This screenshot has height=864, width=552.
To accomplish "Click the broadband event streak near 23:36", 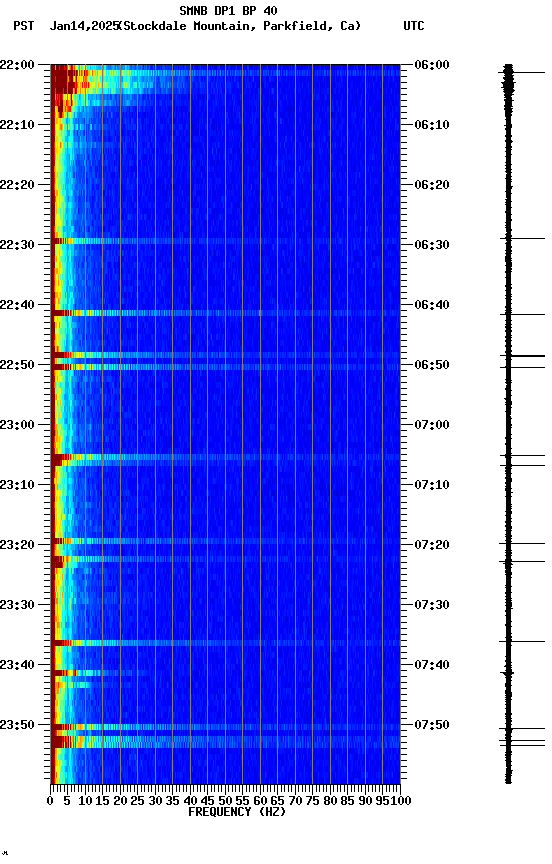I will point(225,643).
